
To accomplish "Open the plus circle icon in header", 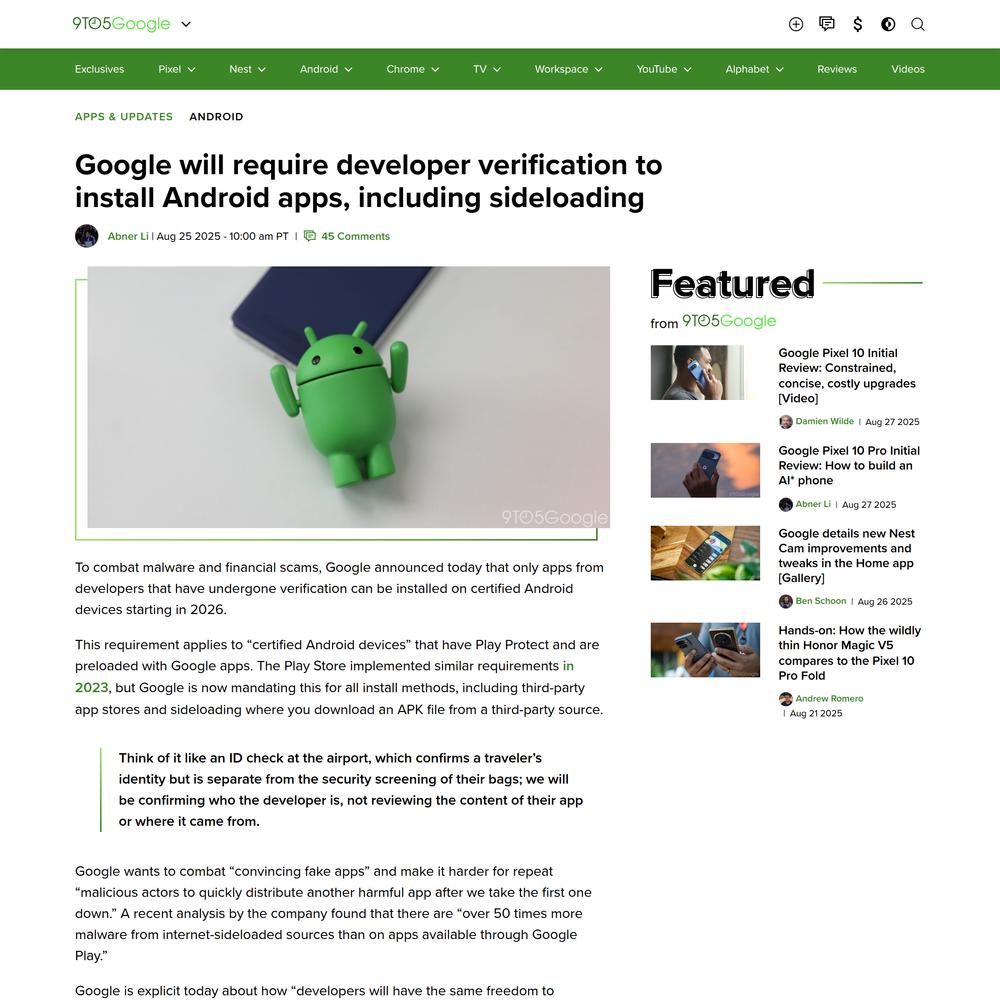I will 796,24.
